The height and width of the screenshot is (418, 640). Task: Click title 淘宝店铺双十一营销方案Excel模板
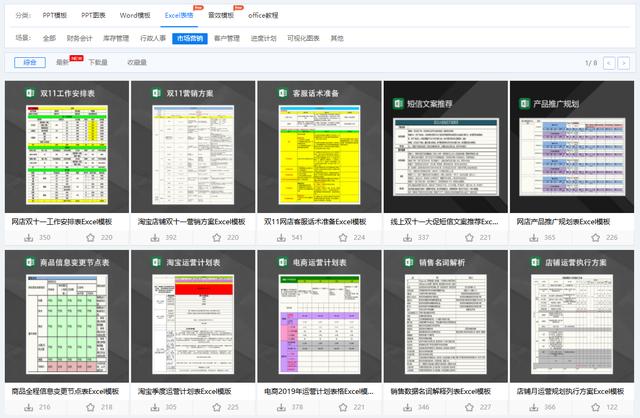(191, 222)
